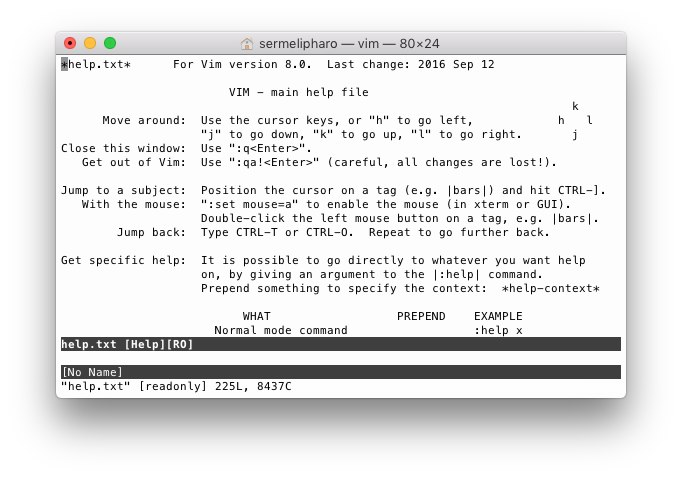Viewport: 682px width, 478px height.
Task: Click the ":qa!<Enter>" command text
Action: coord(274,163)
